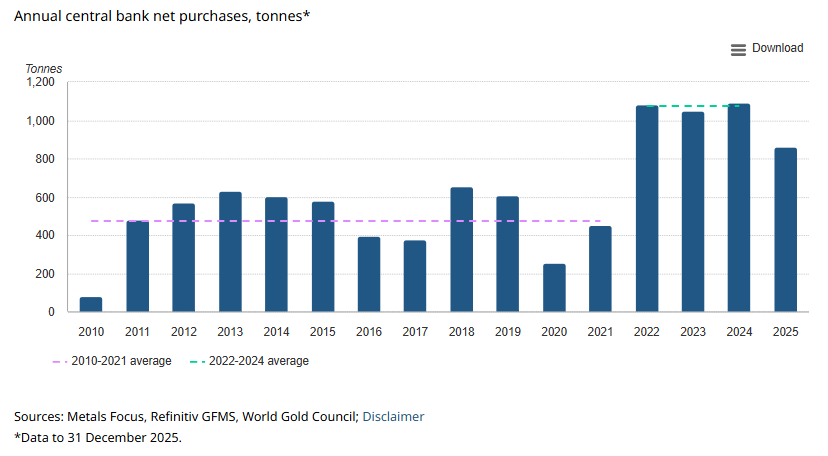This screenshot has width=828, height=456.
Task: Click the 2016 x-axis label
Action: pyautogui.click(x=369, y=332)
